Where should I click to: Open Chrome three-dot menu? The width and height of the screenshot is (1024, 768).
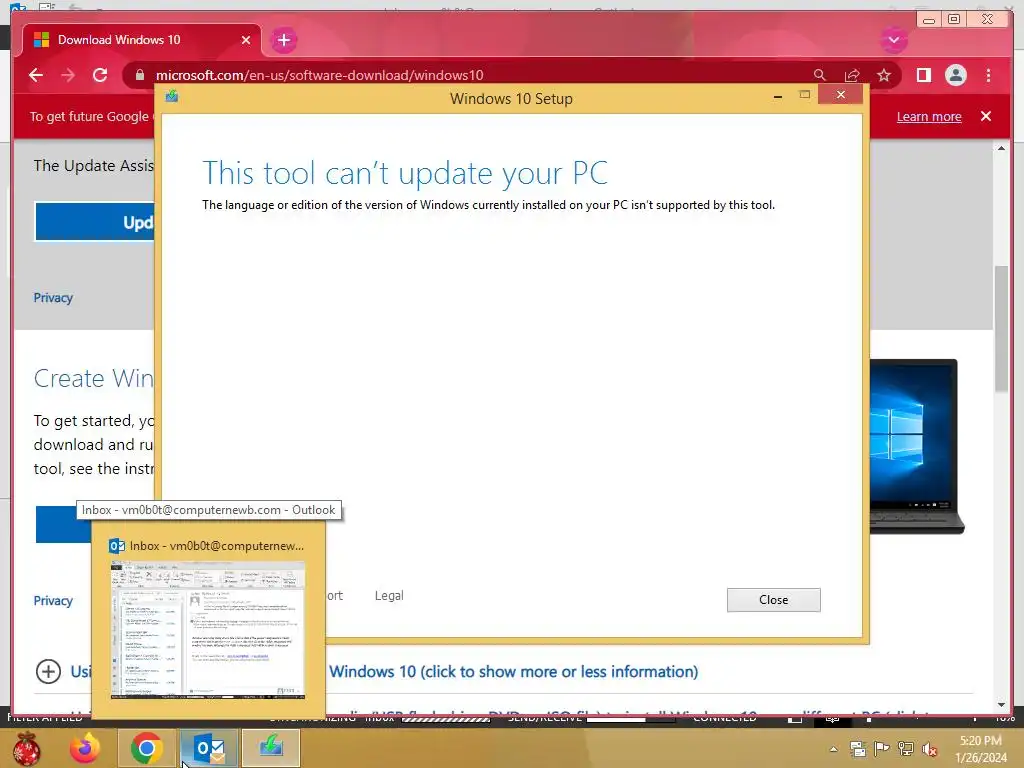988,75
